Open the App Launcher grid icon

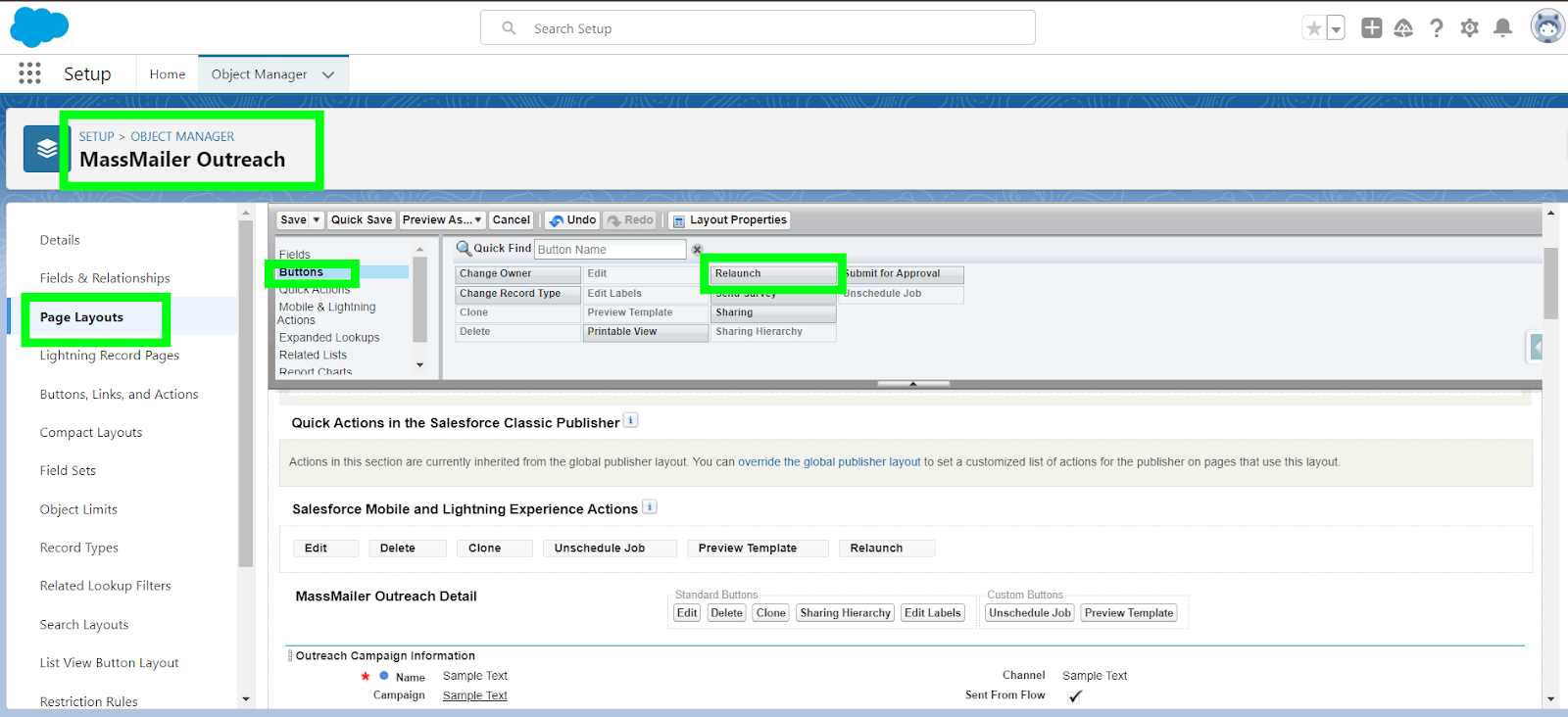(x=29, y=73)
